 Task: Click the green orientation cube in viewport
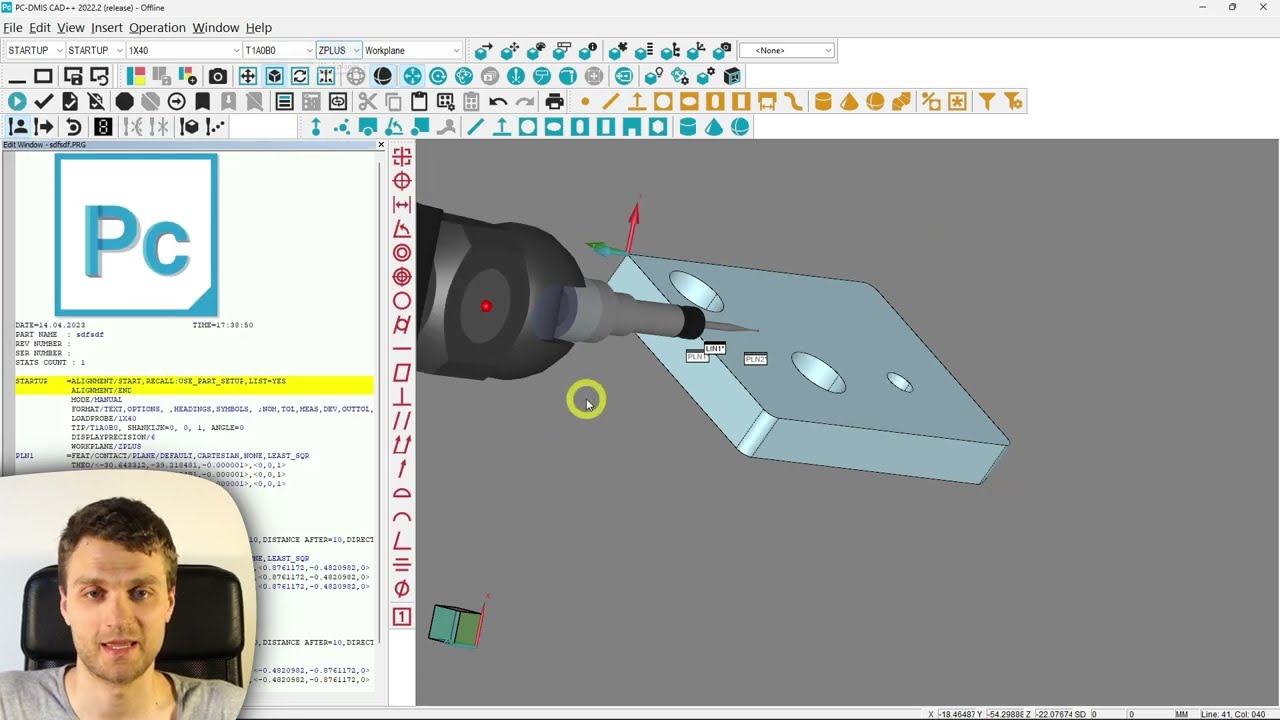click(455, 626)
